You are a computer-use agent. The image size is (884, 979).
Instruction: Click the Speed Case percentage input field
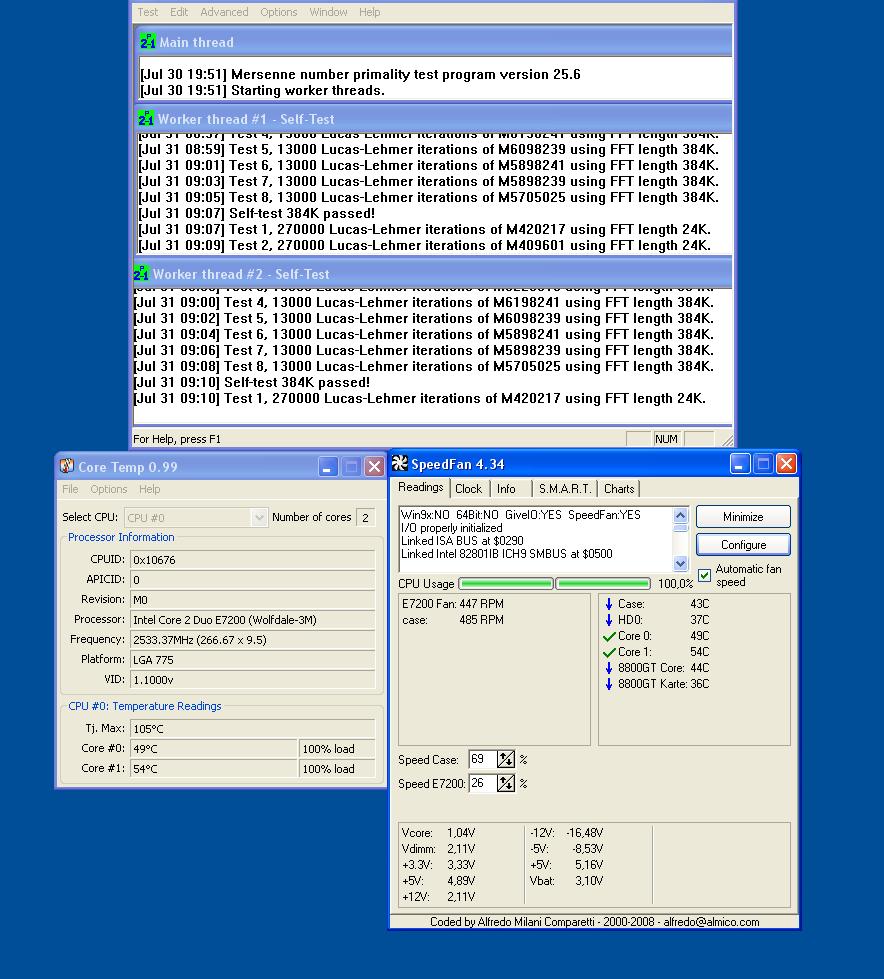482,759
